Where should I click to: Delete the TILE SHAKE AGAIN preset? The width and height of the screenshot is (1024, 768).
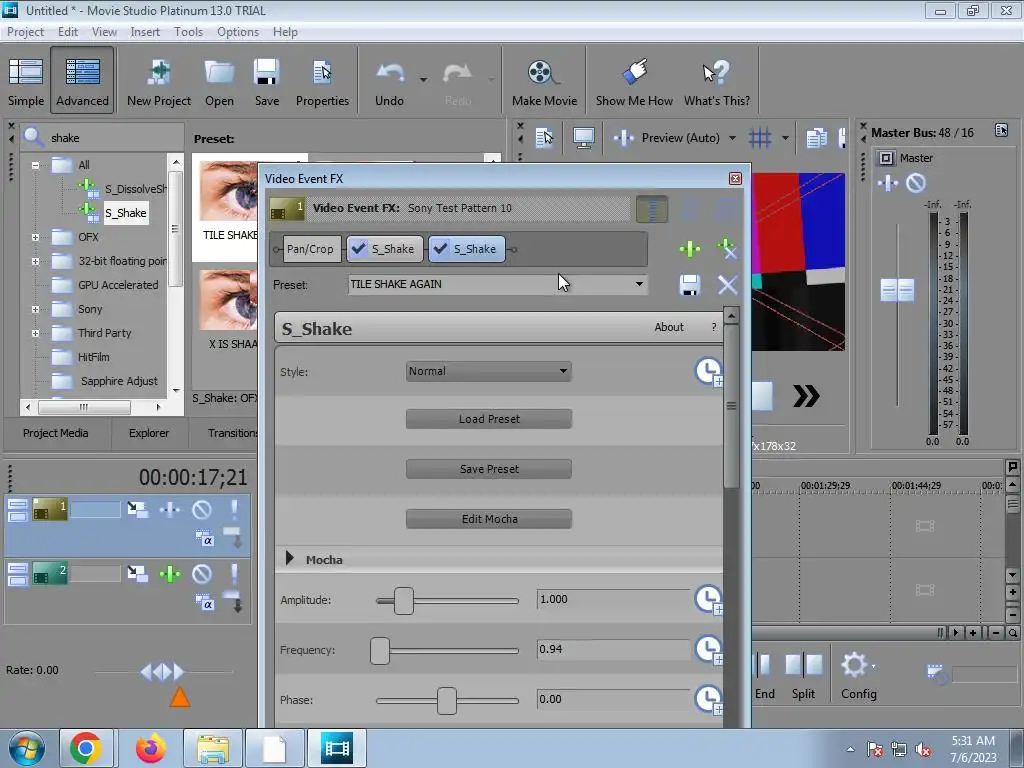tap(728, 285)
